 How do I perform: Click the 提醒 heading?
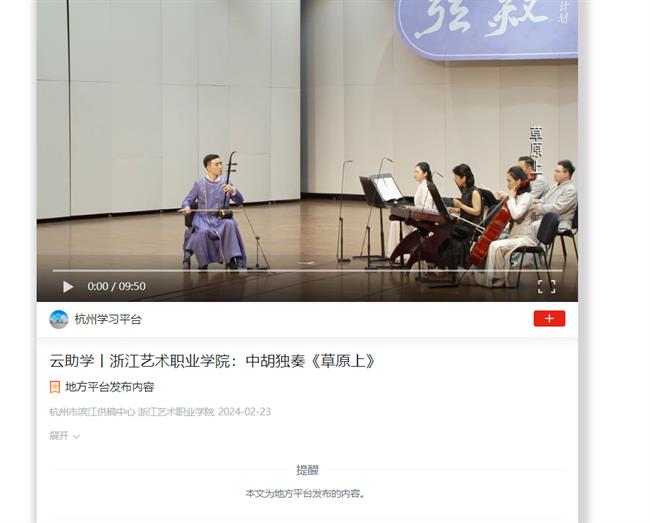(x=307, y=470)
